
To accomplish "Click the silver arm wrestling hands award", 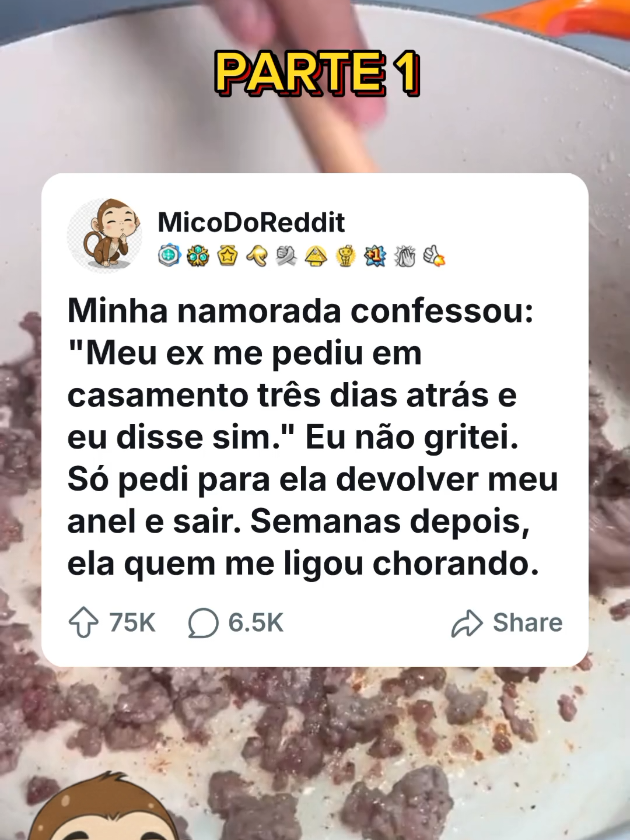I will [287, 256].
